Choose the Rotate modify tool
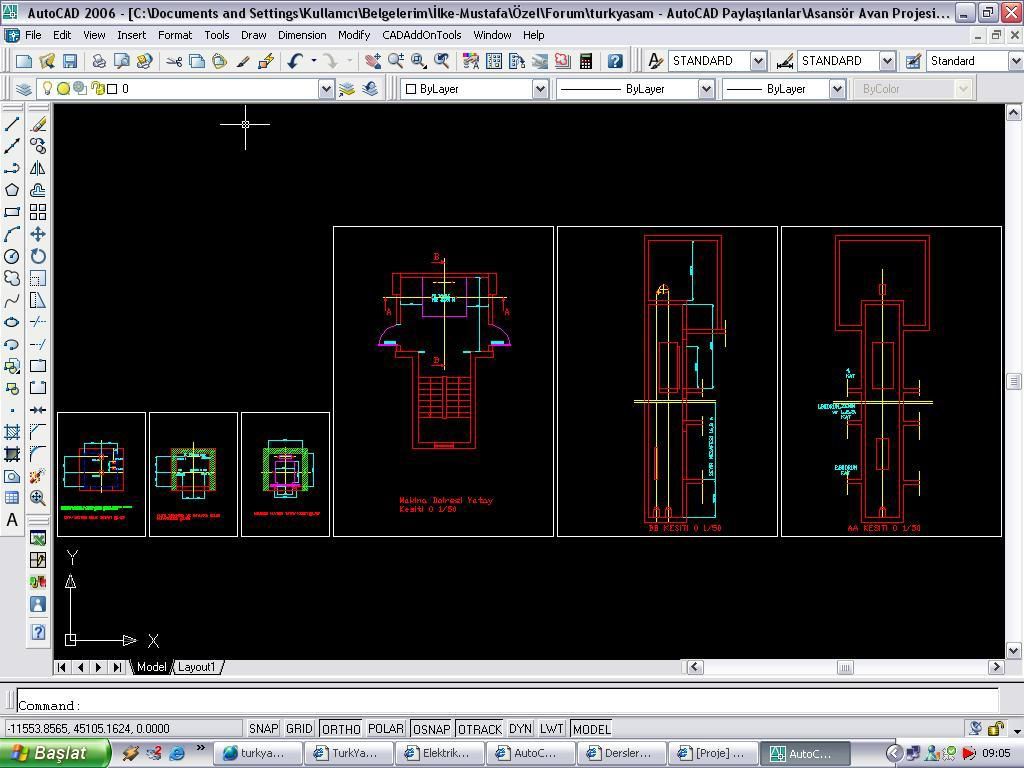 38,256
